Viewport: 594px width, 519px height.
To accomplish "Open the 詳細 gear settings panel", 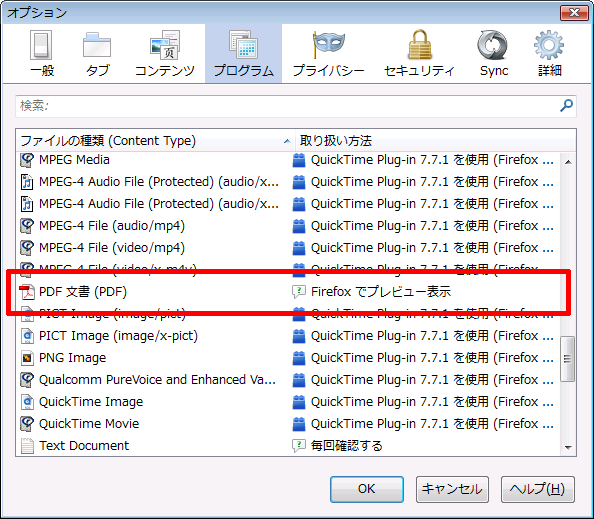I will point(549,54).
